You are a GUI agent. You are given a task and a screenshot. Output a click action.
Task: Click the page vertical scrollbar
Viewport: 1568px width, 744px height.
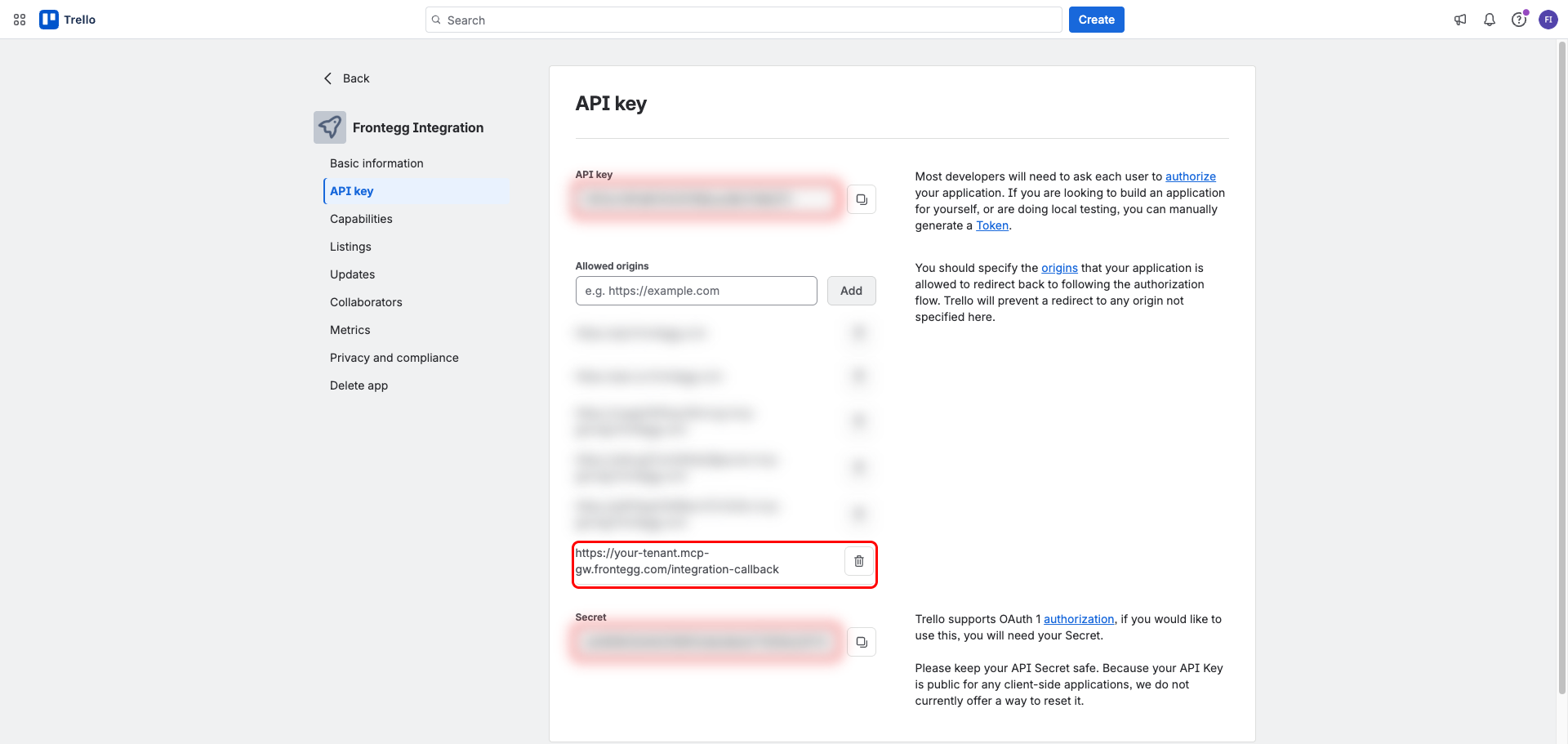1562,368
